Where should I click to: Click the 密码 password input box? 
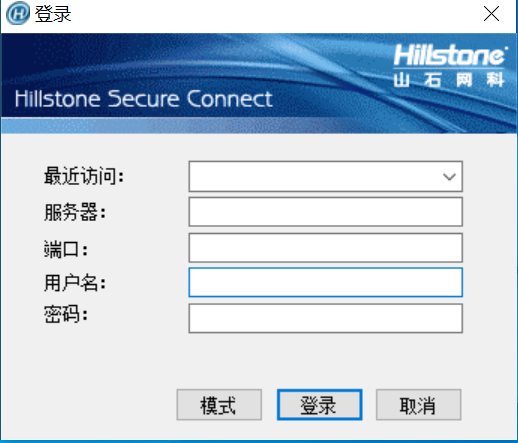[325, 318]
